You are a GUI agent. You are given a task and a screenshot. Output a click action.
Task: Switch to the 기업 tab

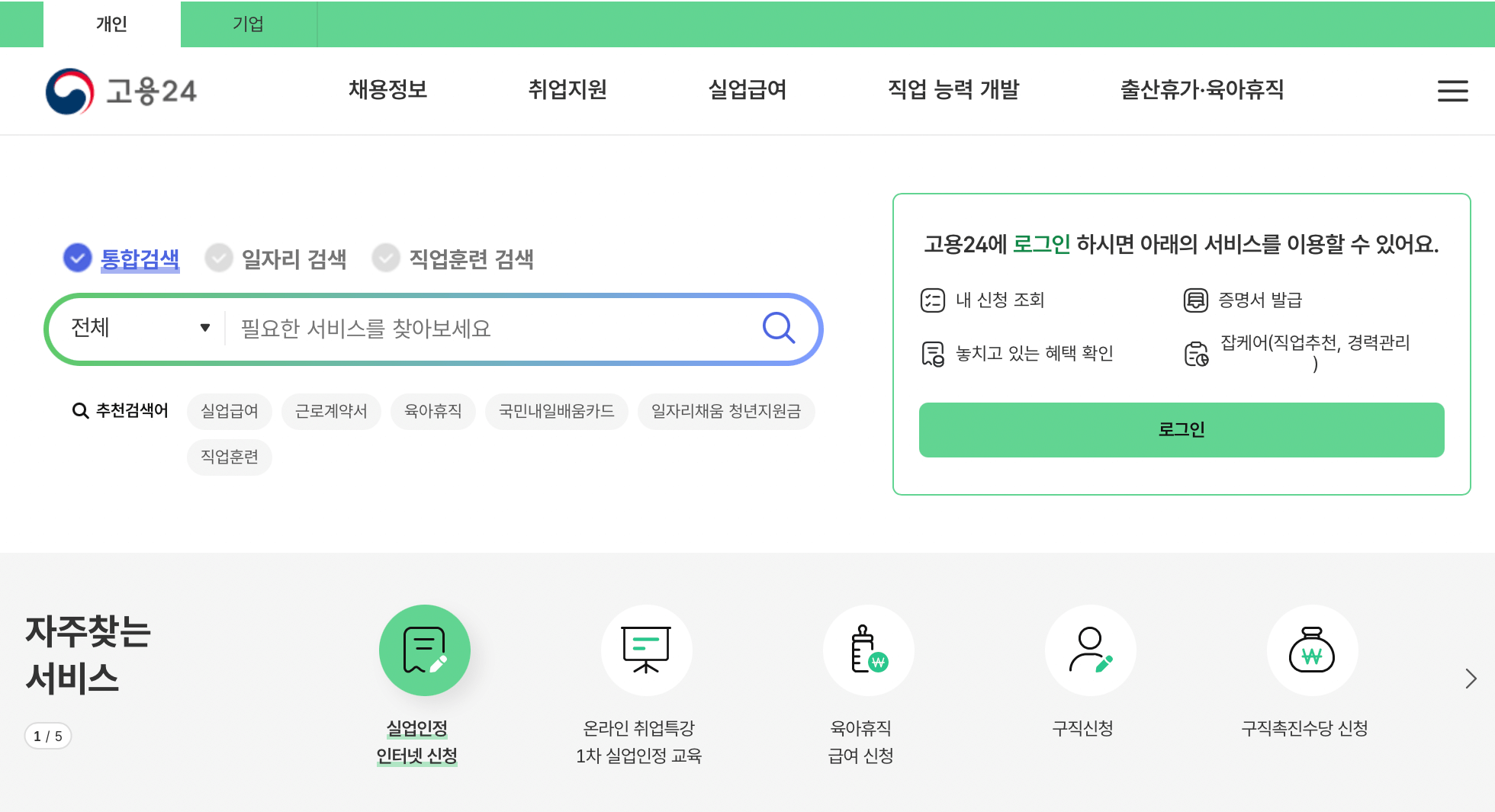(x=249, y=24)
